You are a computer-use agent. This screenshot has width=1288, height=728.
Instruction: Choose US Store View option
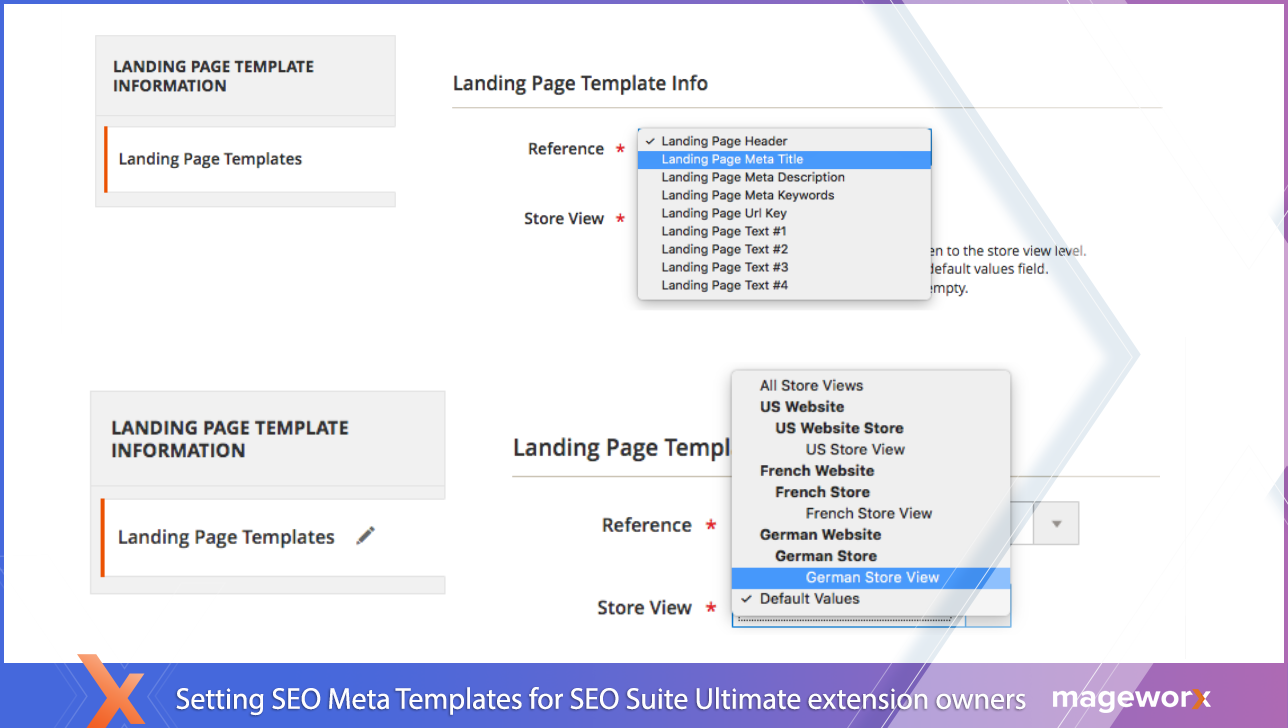click(855, 449)
